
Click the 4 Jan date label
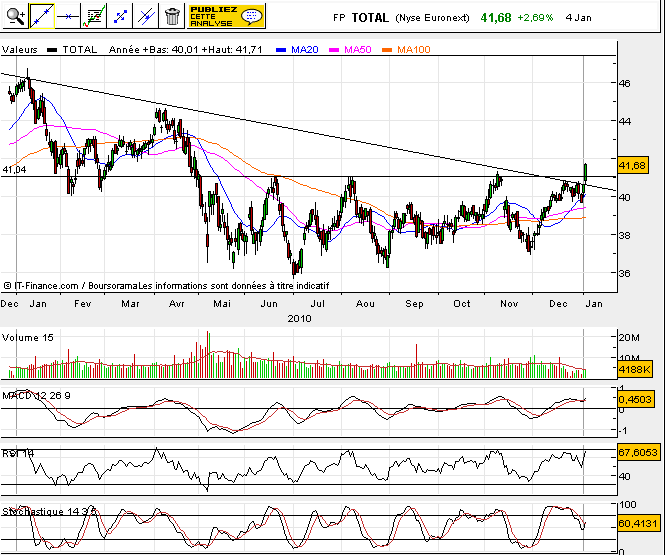(578, 18)
